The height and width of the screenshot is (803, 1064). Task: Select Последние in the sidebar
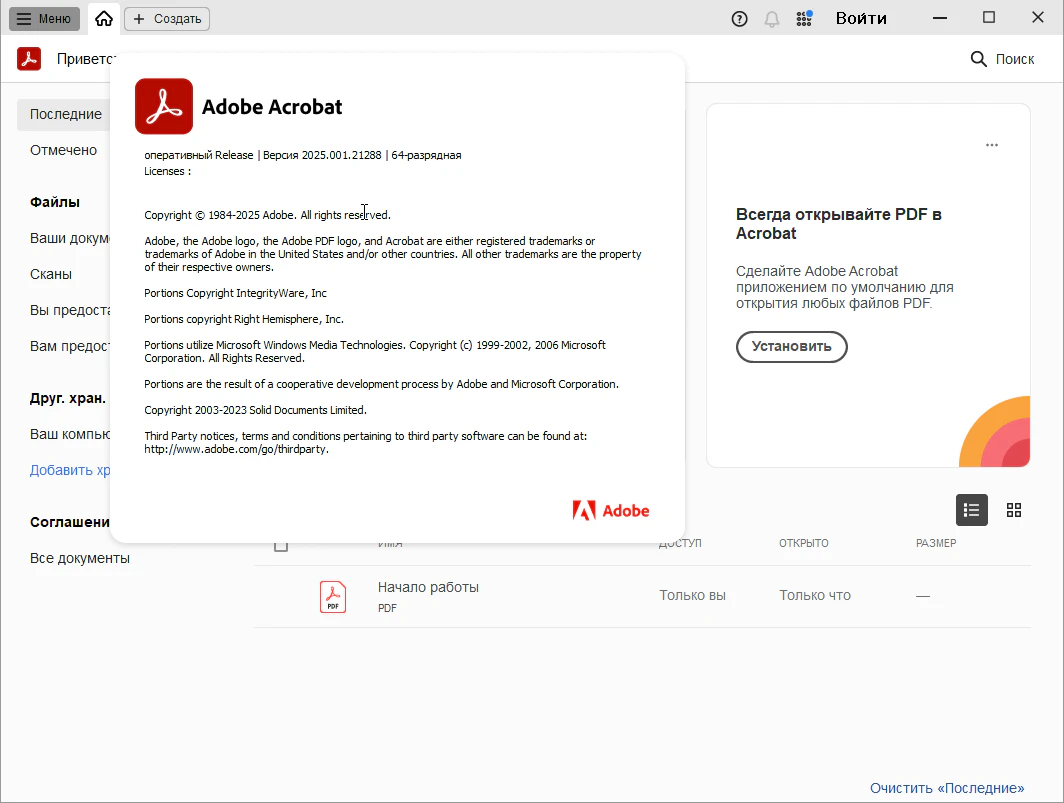[x=65, y=114]
